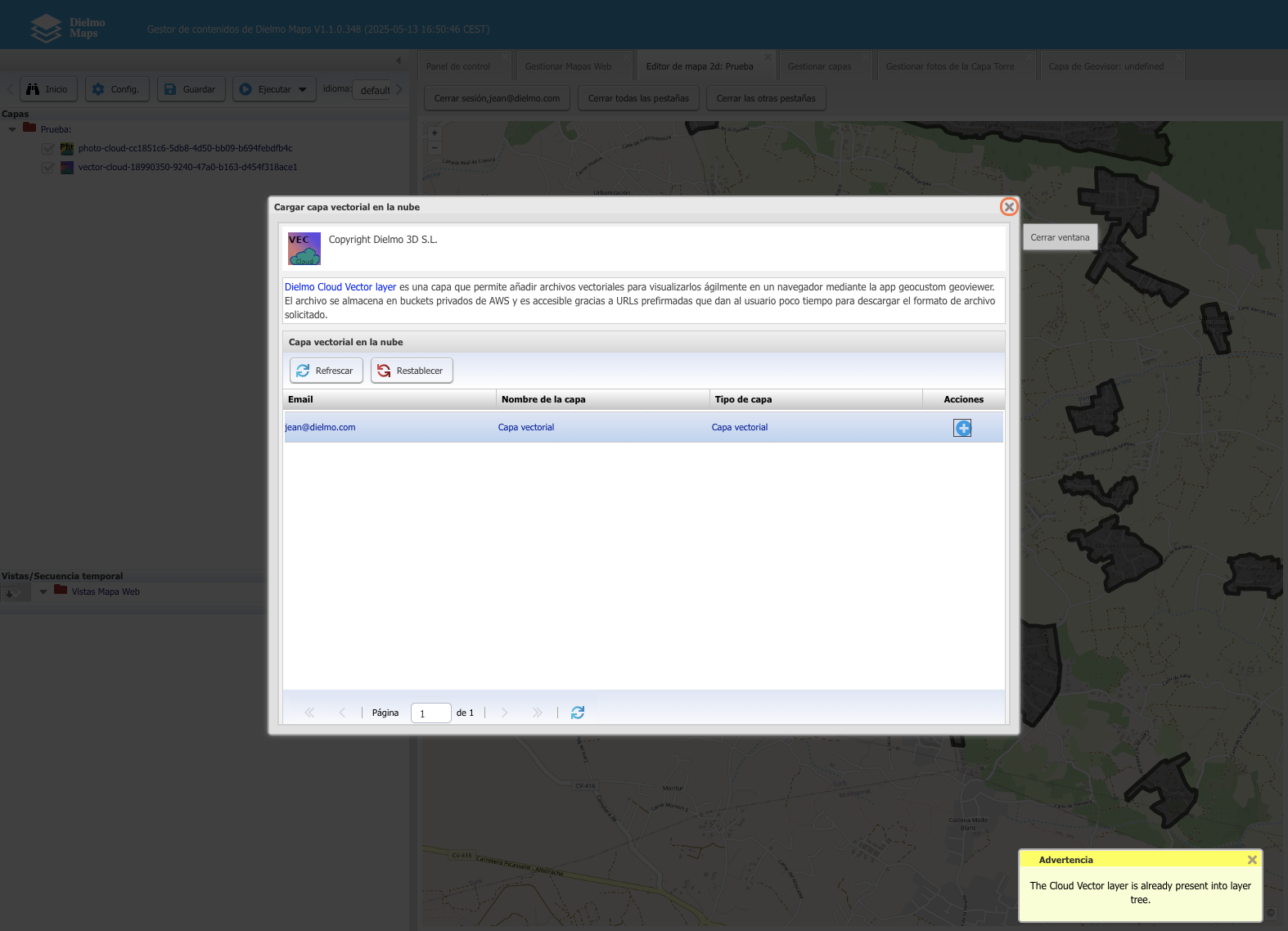The height and width of the screenshot is (931, 1288).
Task: Click the Capa vectorial name cell
Action: 526,427
